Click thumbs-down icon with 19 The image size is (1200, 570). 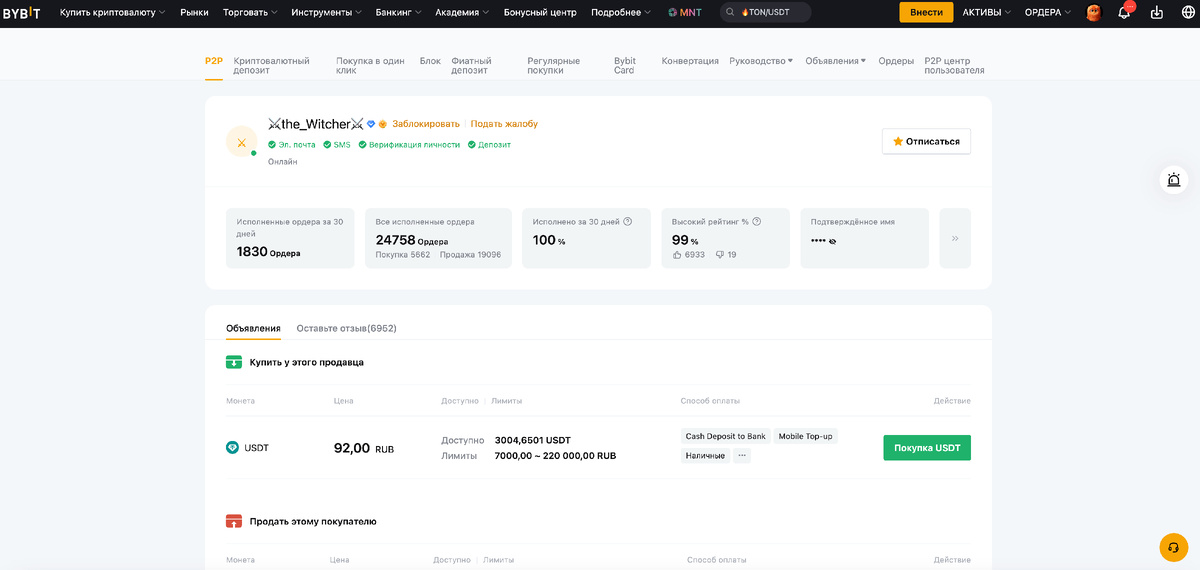[720, 255]
